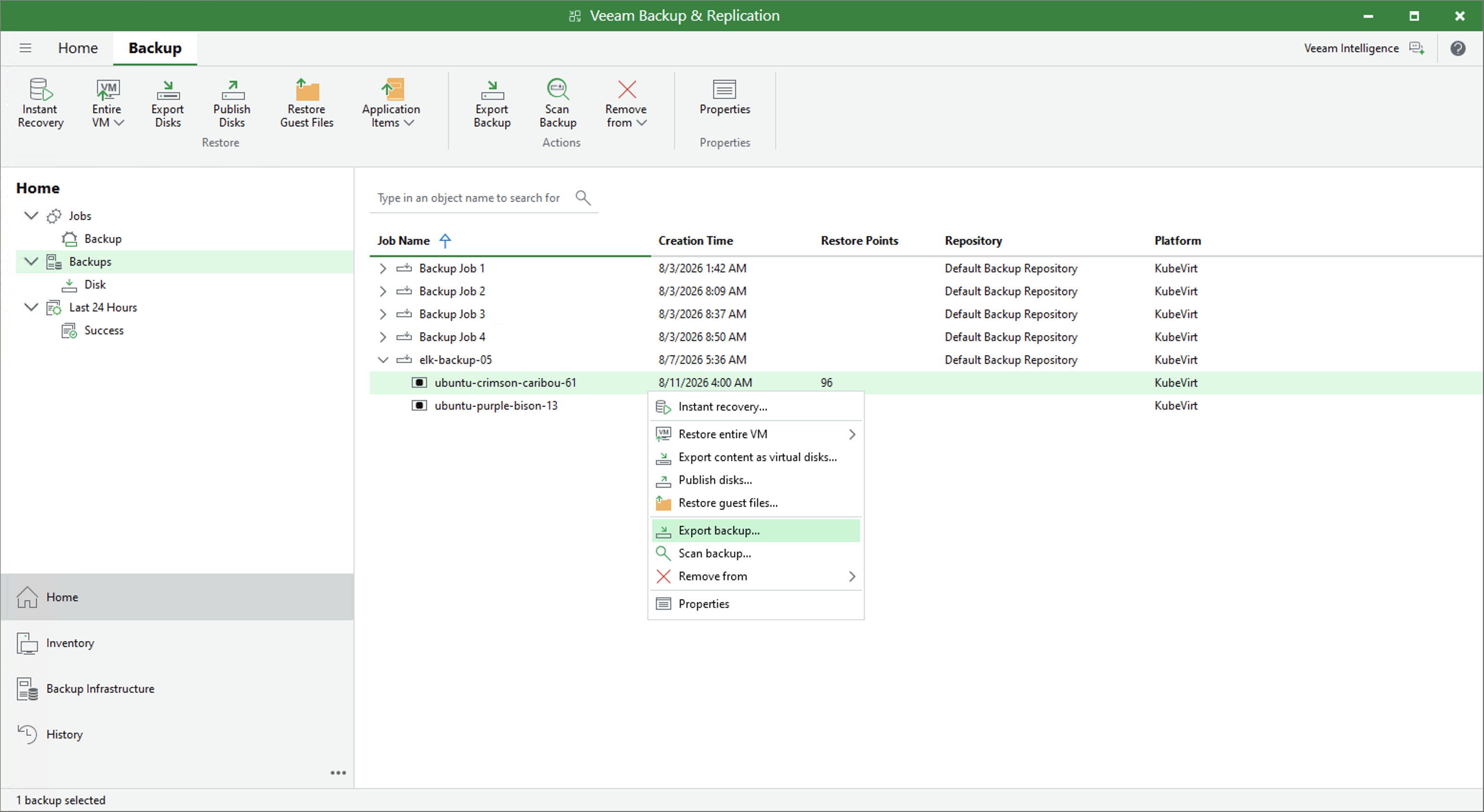Expand Backup Job 2 row
Image resolution: width=1484 pixels, height=812 pixels.
point(383,291)
